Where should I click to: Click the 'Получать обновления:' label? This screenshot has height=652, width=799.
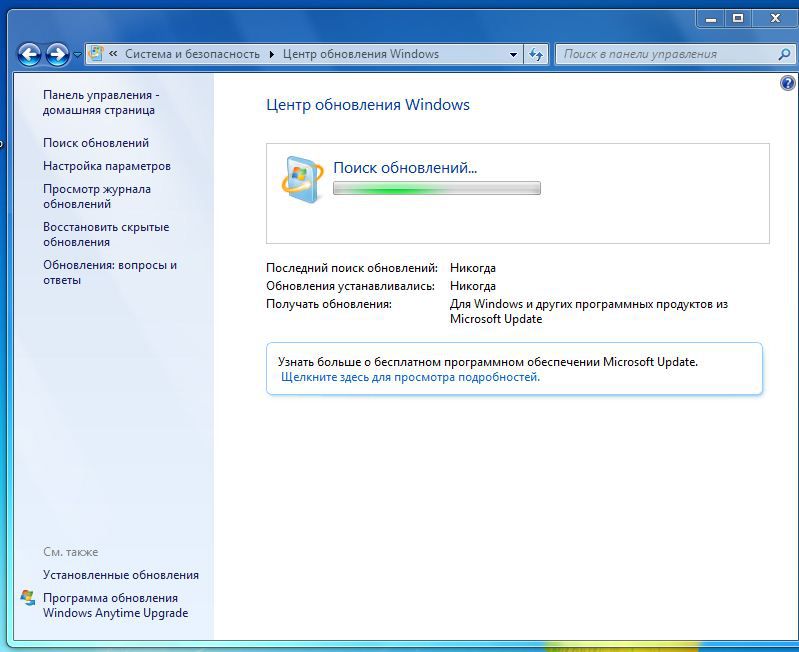pyautogui.click(x=329, y=304)
